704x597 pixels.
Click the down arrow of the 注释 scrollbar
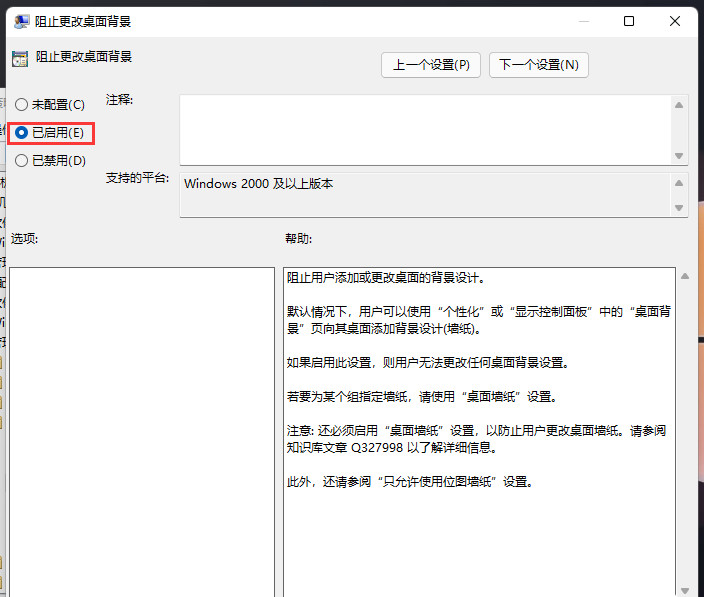680,155
